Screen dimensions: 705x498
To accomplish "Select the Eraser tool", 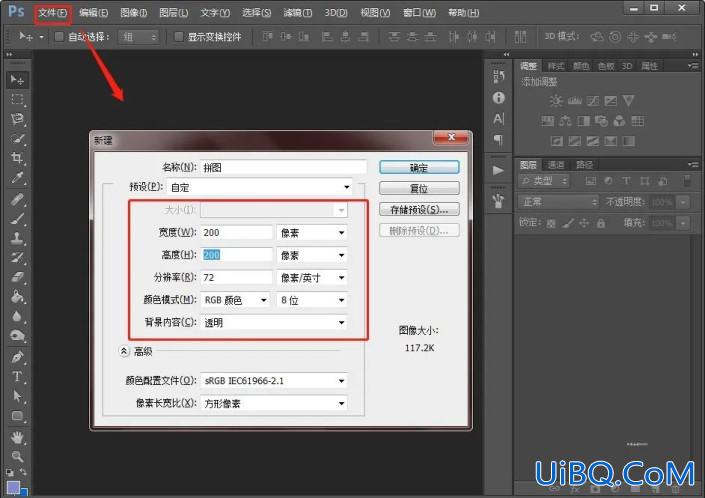I will (17, 277).
